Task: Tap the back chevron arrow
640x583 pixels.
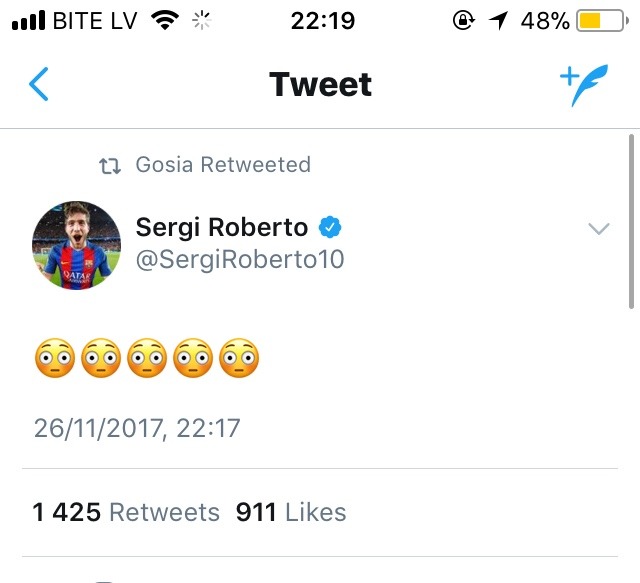Action: point(39,85)
